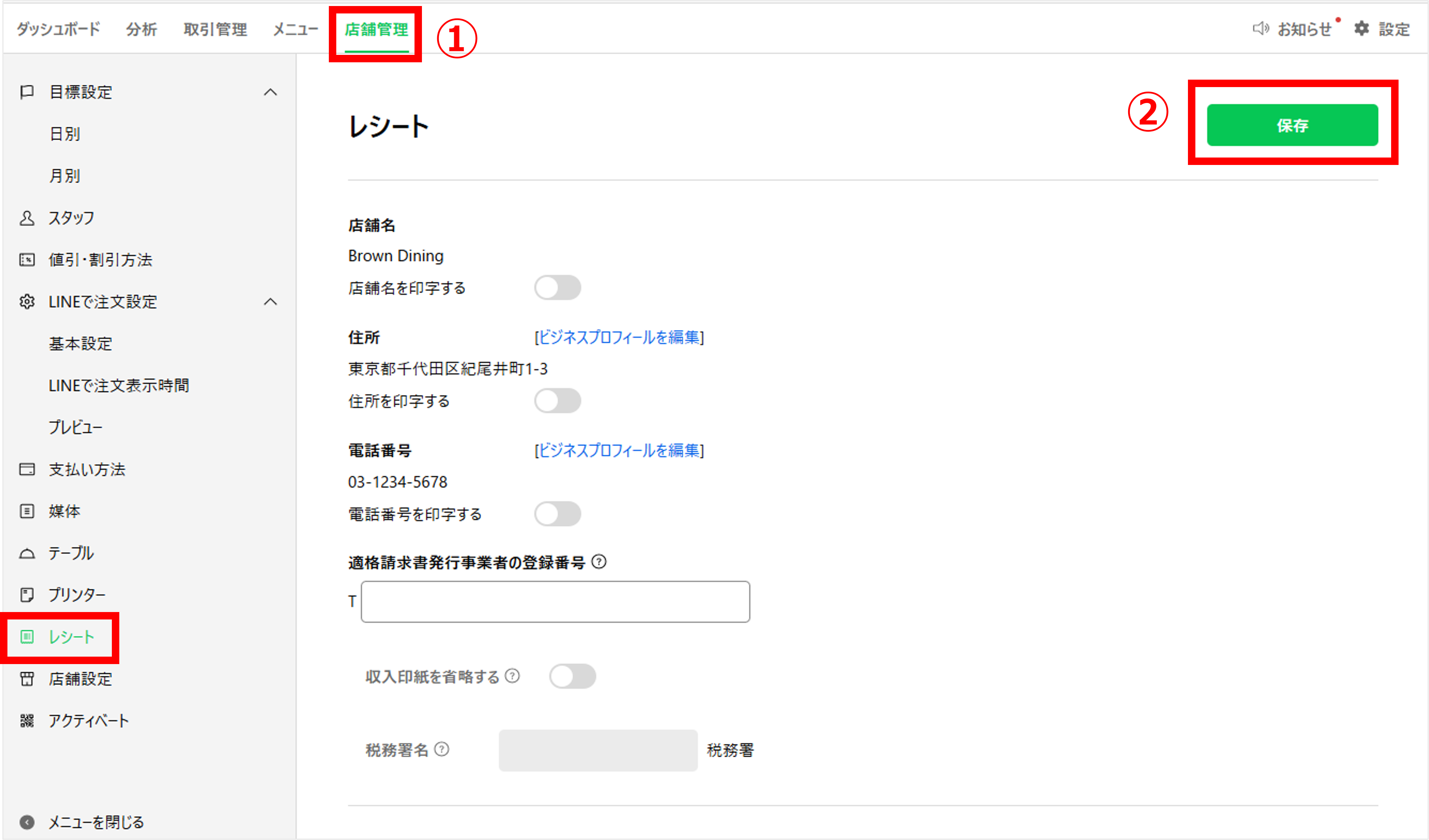Open the ダッシュボード tab
The width and height of the screenshot is (1429, 840).
click(58, 29)
